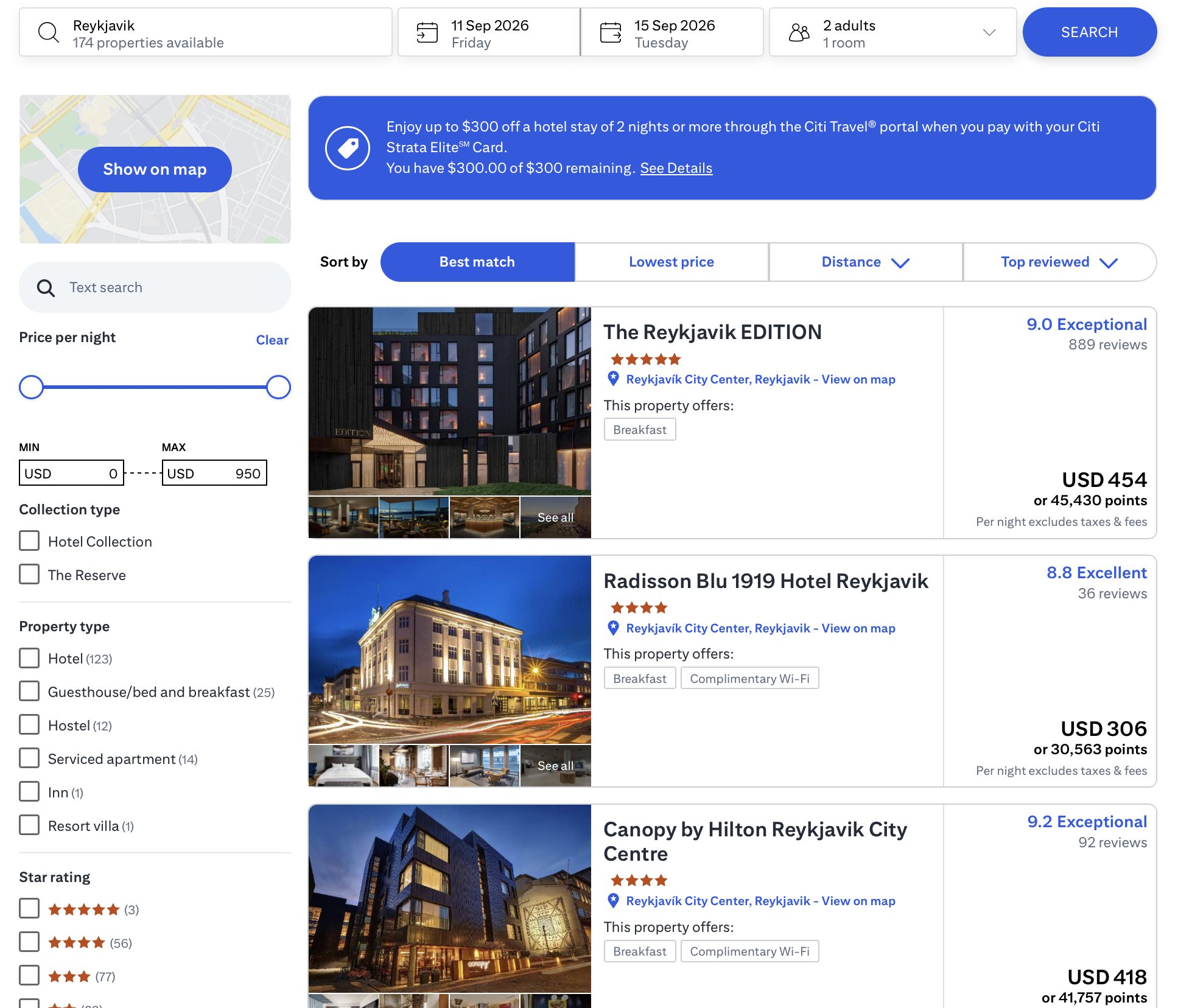The height and width of the screenshot is (1008, 1192).
Task: Click the offer tag icon in the Citi promotion banner
Action: click(348, 148)
